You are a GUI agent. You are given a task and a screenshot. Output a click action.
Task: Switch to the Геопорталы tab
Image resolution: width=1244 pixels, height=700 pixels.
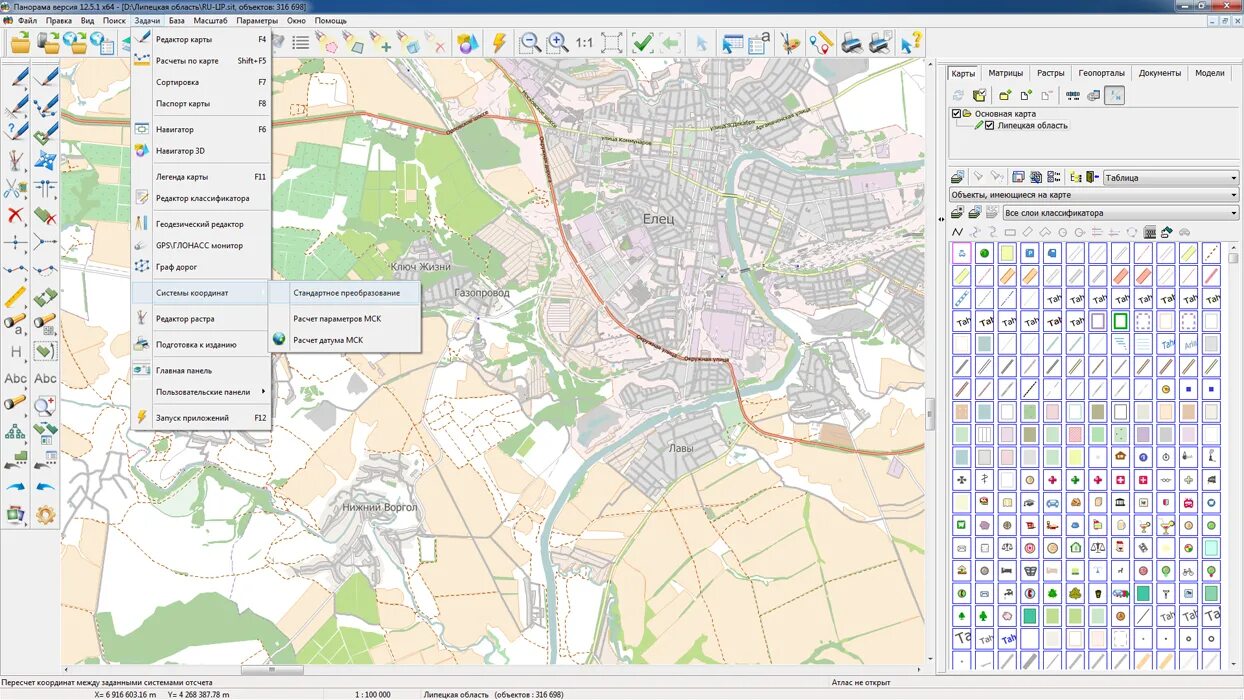pyautogui.click(x=1101, y=73)
